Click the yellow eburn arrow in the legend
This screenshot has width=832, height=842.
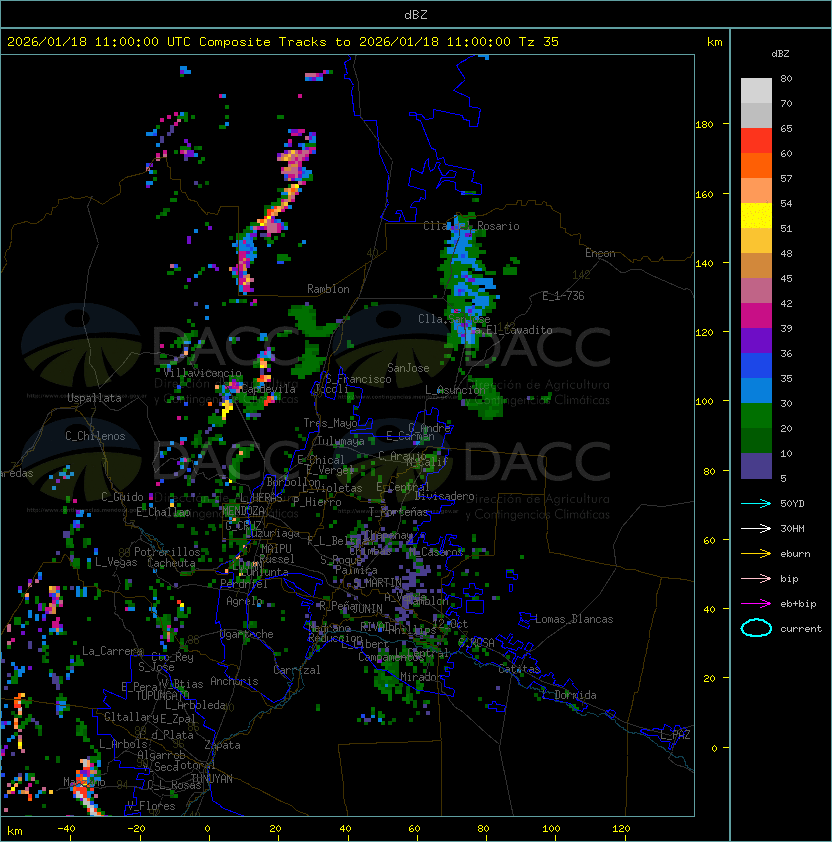point(756,554)
